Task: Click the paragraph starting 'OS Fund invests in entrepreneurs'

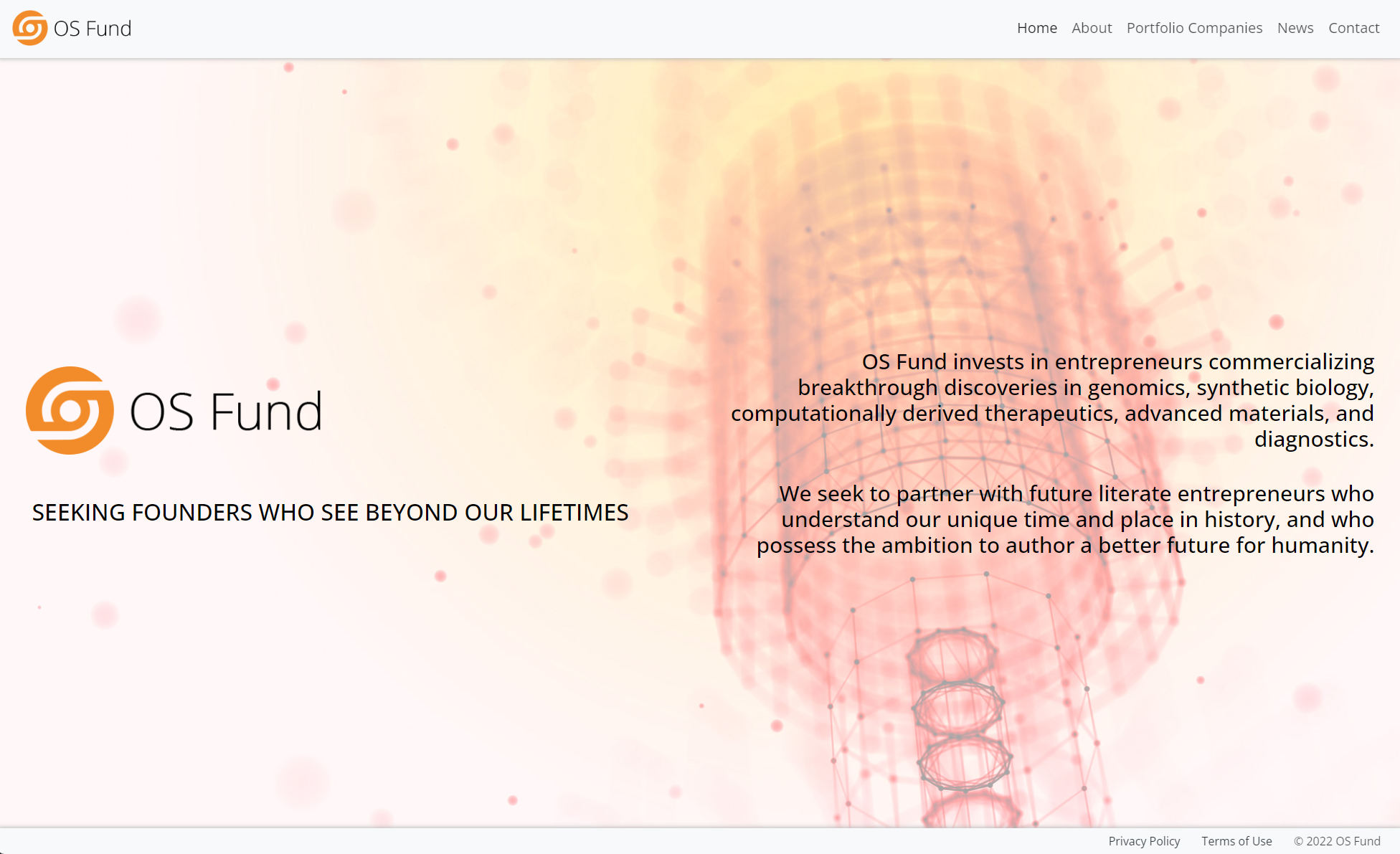Action: [1052, 400]
